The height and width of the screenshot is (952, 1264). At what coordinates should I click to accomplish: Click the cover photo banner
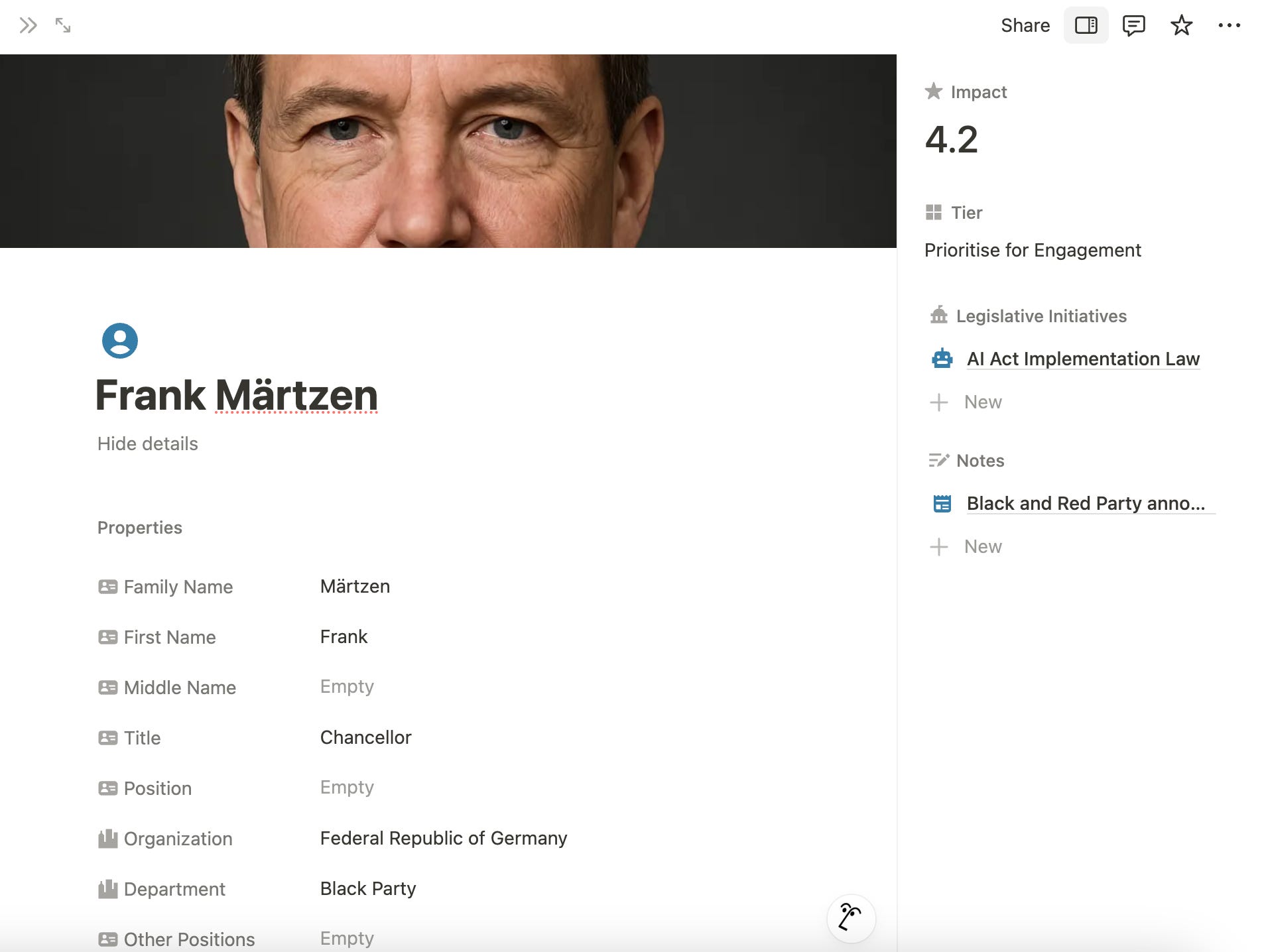pos(448,151)
